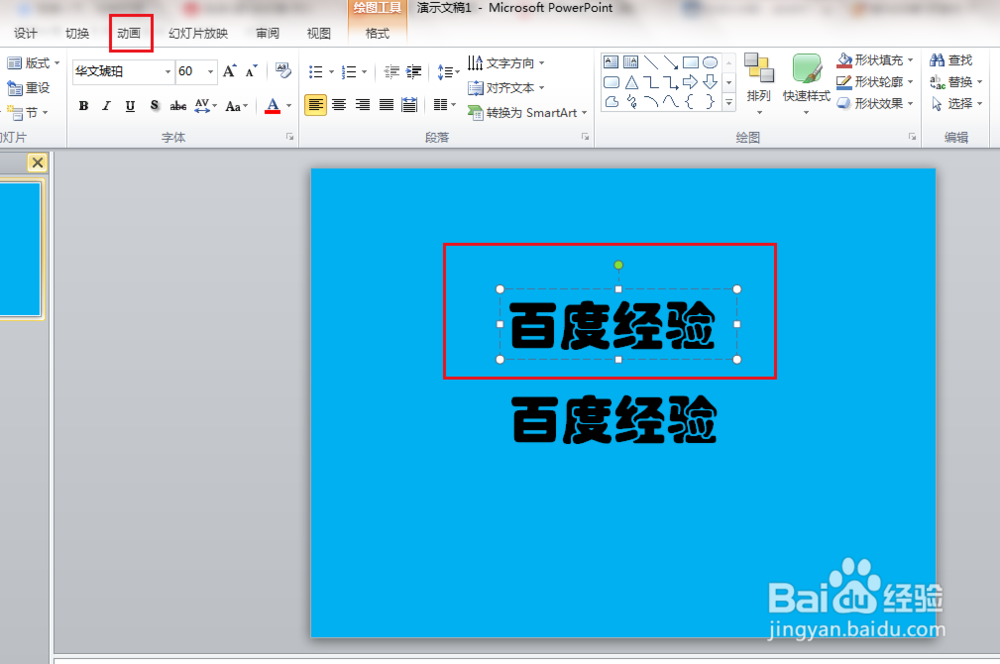
Task: Open 形状效果 shape effects
Action: point(875,103)
